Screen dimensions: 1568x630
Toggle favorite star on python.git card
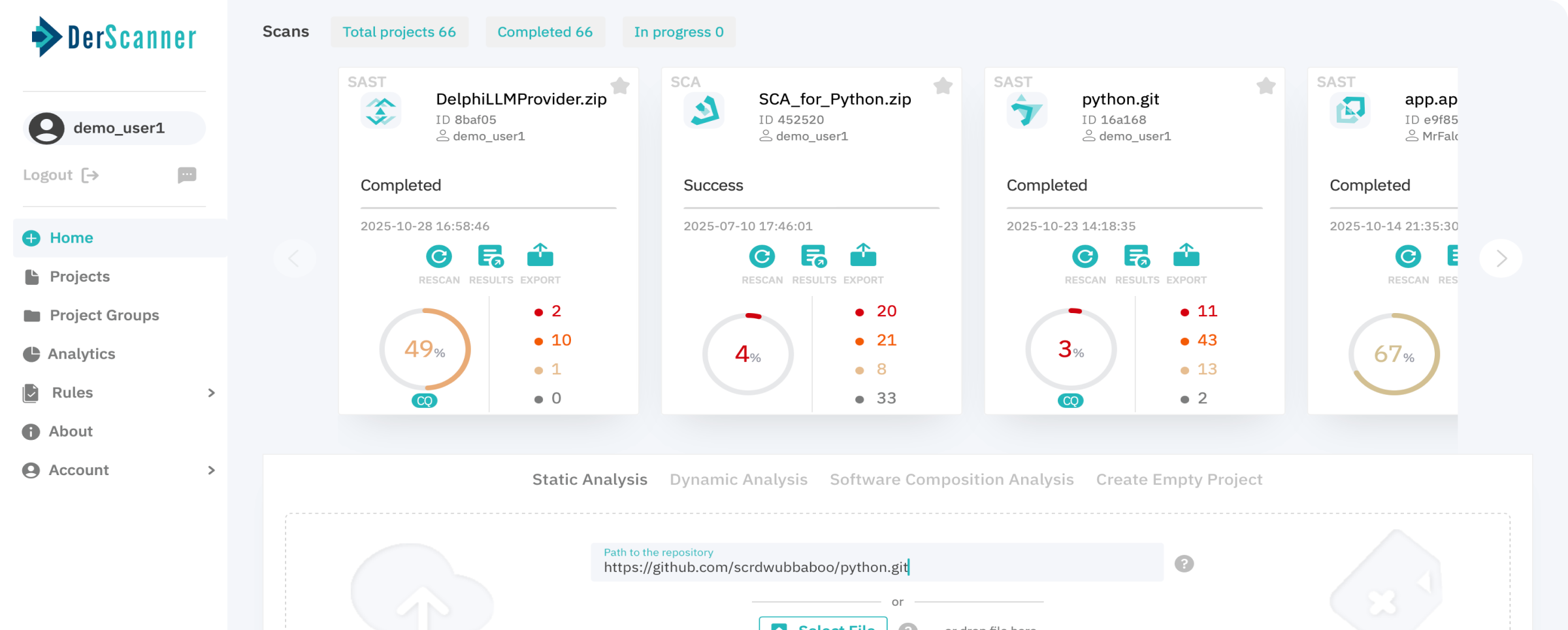point(1266,86)
